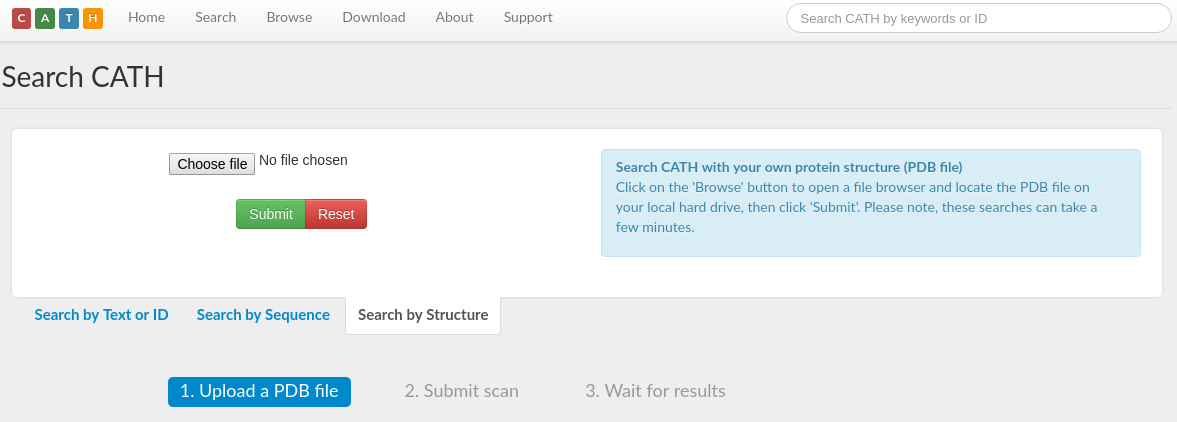Viewport: 1177px width, 422px height.
Task: Click the green Submit button
Action: pos(270,214)
